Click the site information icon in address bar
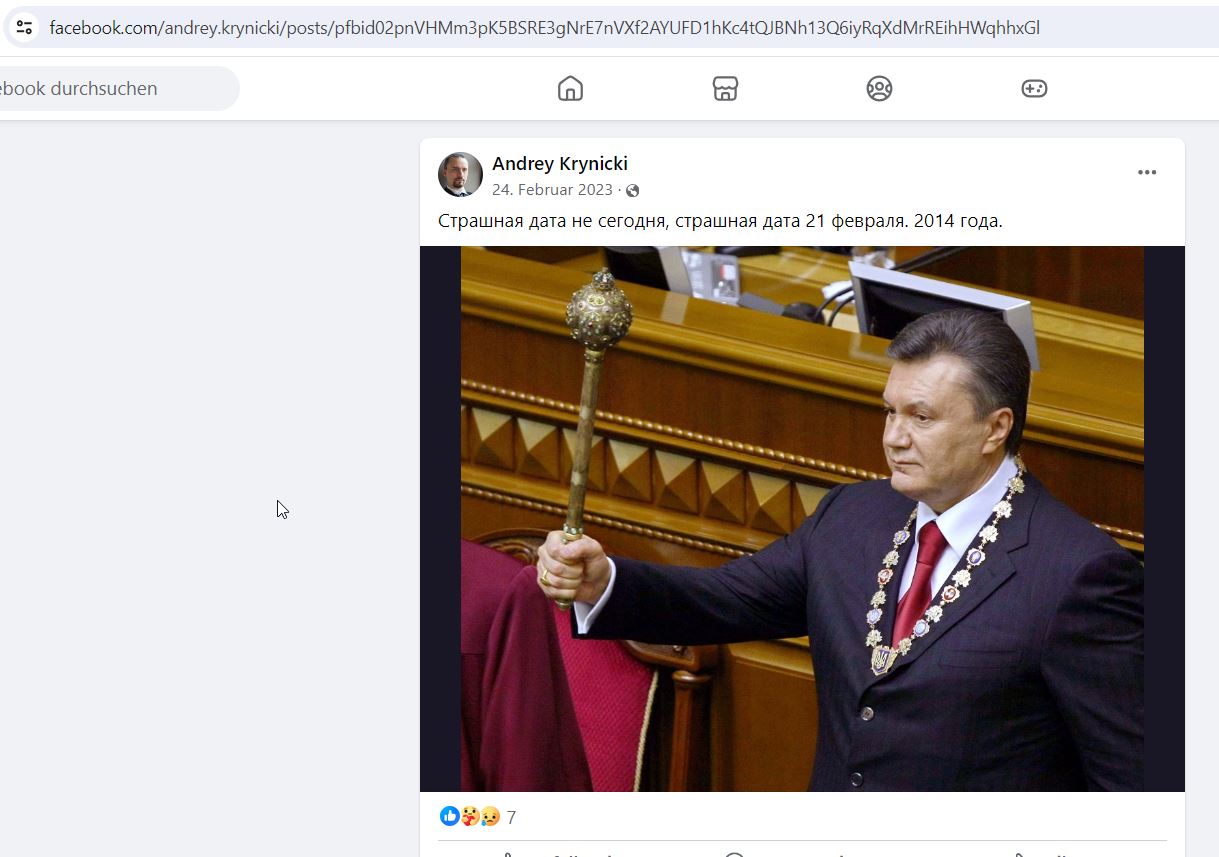 point(25,27)
